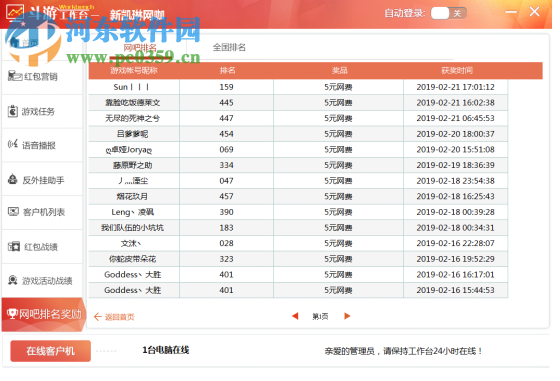Click the page number indicator 第1页
This screenshot has height=381, width=560.
click(x=320, y=316)
